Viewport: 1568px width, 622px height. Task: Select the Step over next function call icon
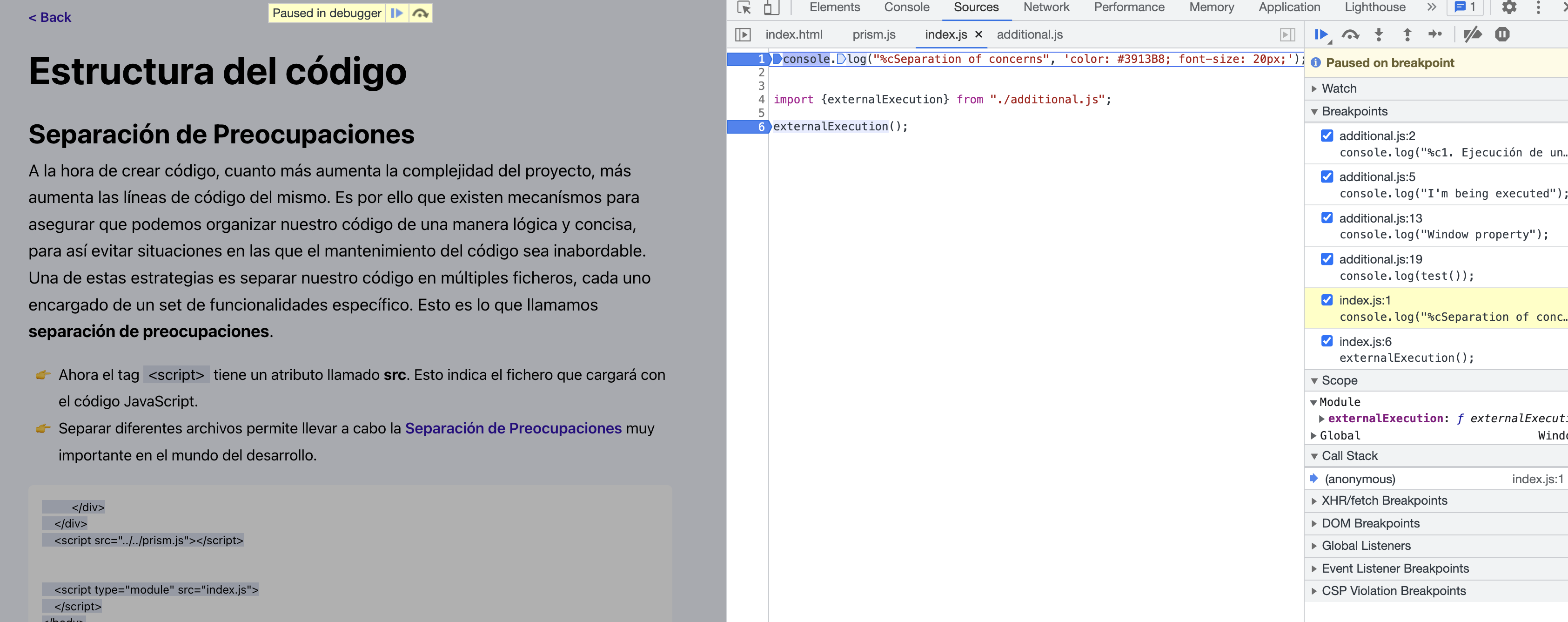pos(1351,35)
